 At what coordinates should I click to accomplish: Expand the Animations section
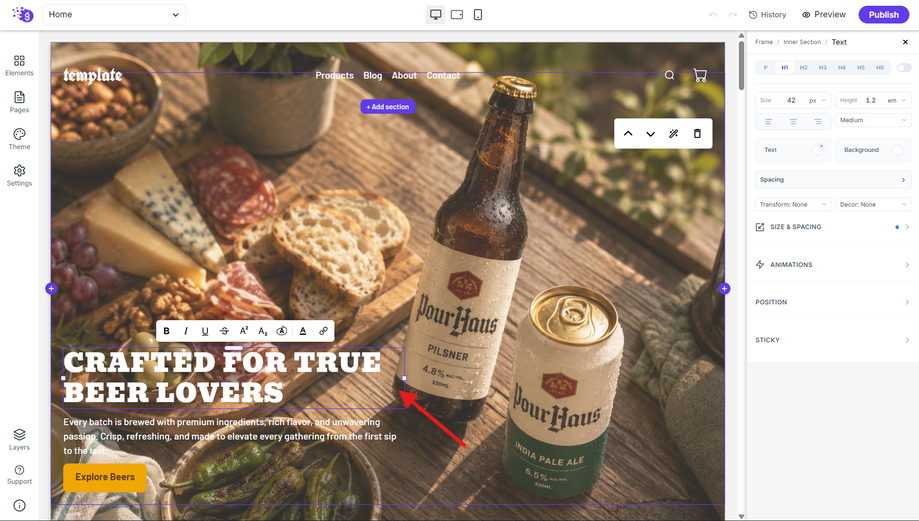coord(833,265)
